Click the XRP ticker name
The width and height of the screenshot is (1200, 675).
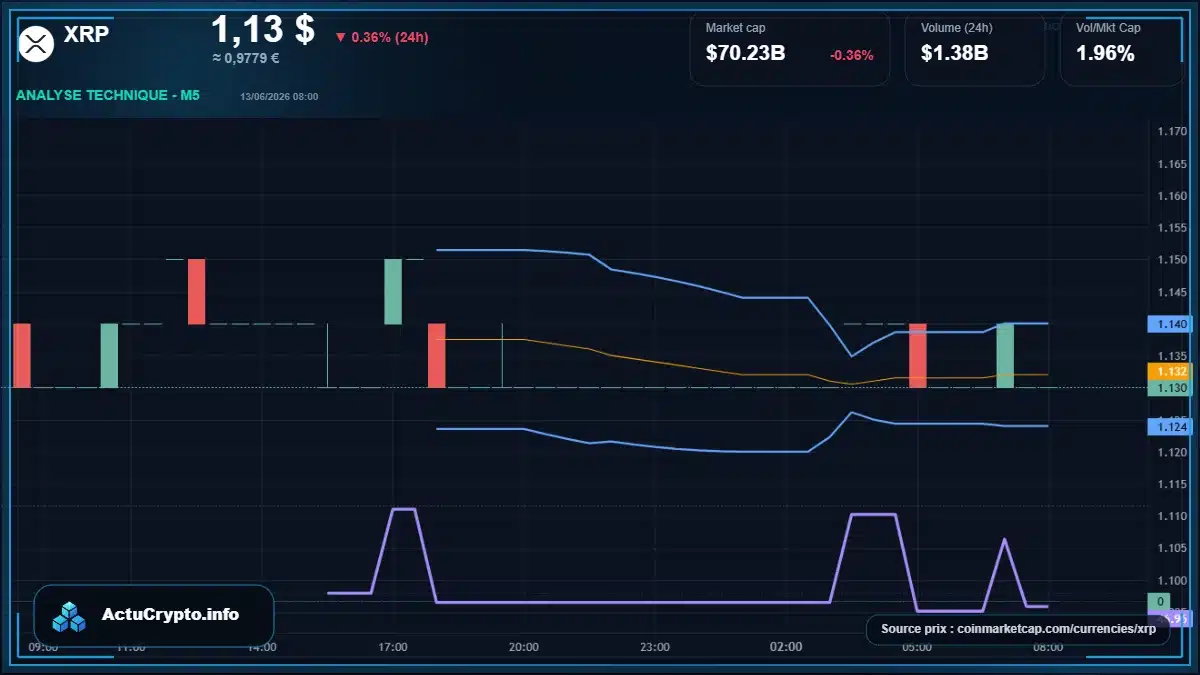click(87, 35)
